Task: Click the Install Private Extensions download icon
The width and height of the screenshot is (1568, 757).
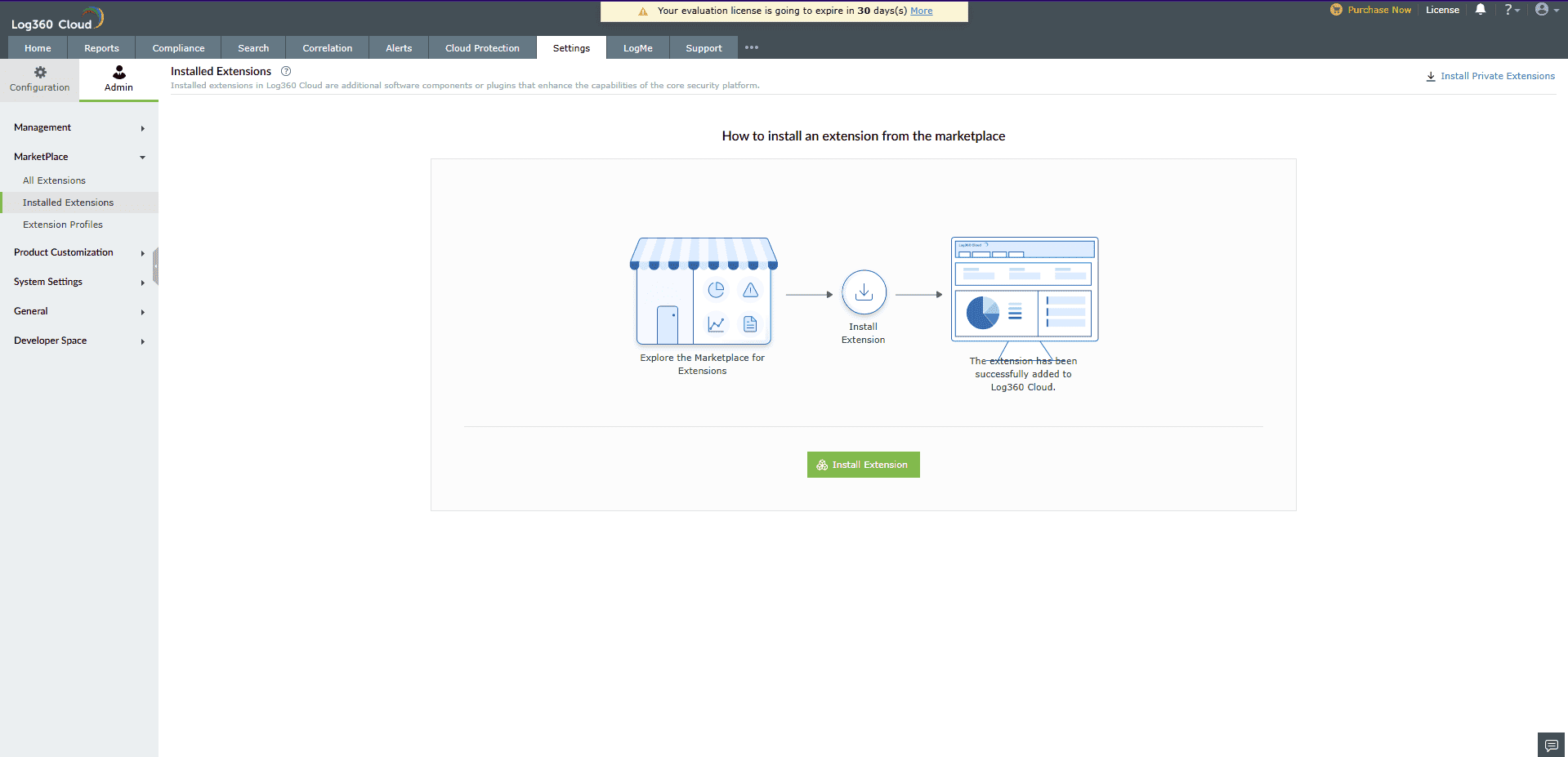Action: click(1431, 76)
